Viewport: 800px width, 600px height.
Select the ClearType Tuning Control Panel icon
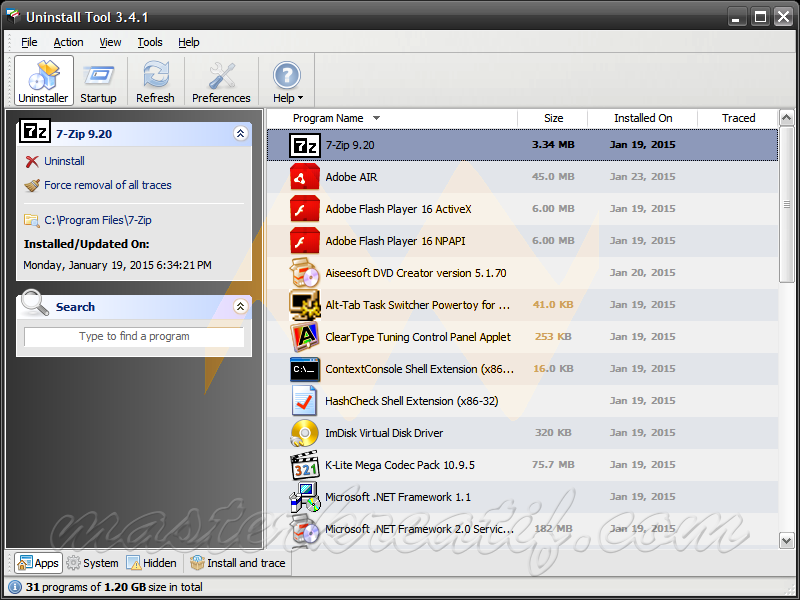[305, 337]
